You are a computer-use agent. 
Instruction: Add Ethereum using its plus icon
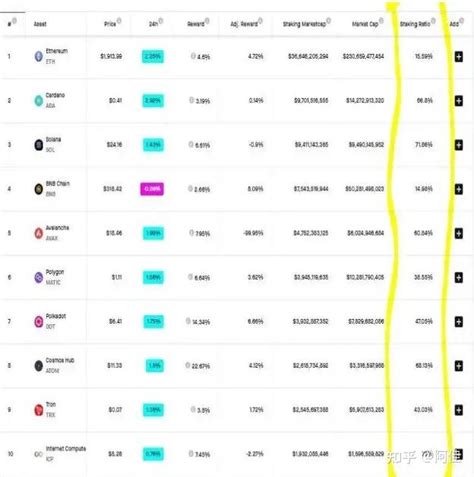[x=459, y=57]
